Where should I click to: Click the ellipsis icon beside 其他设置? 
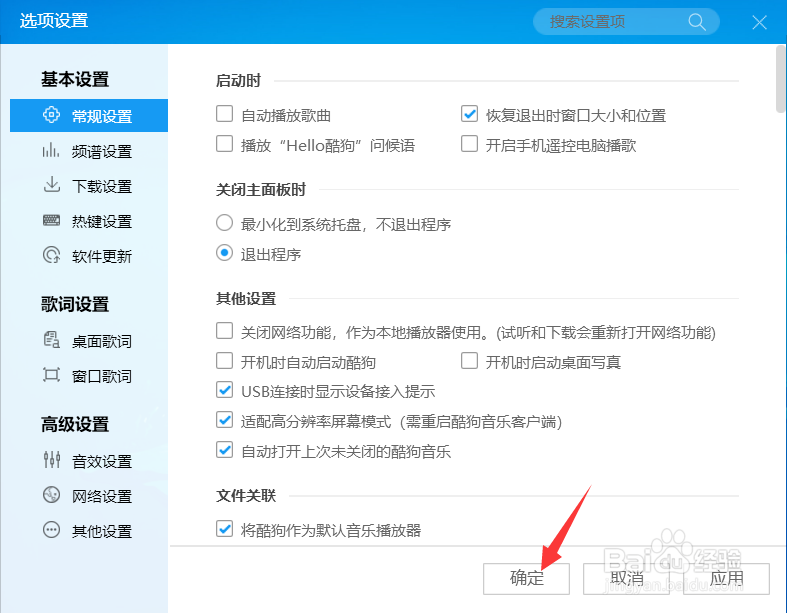[51, 530]
